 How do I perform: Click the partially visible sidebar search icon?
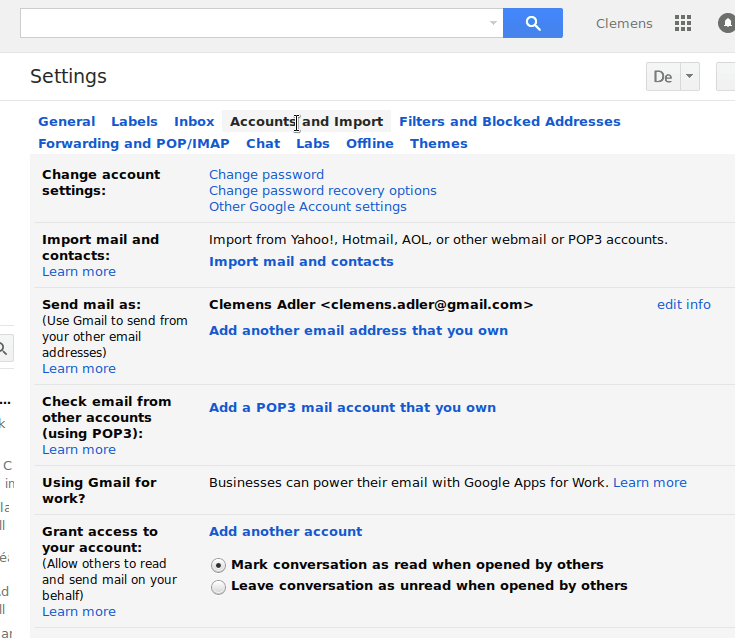click(x=3, y=348)
